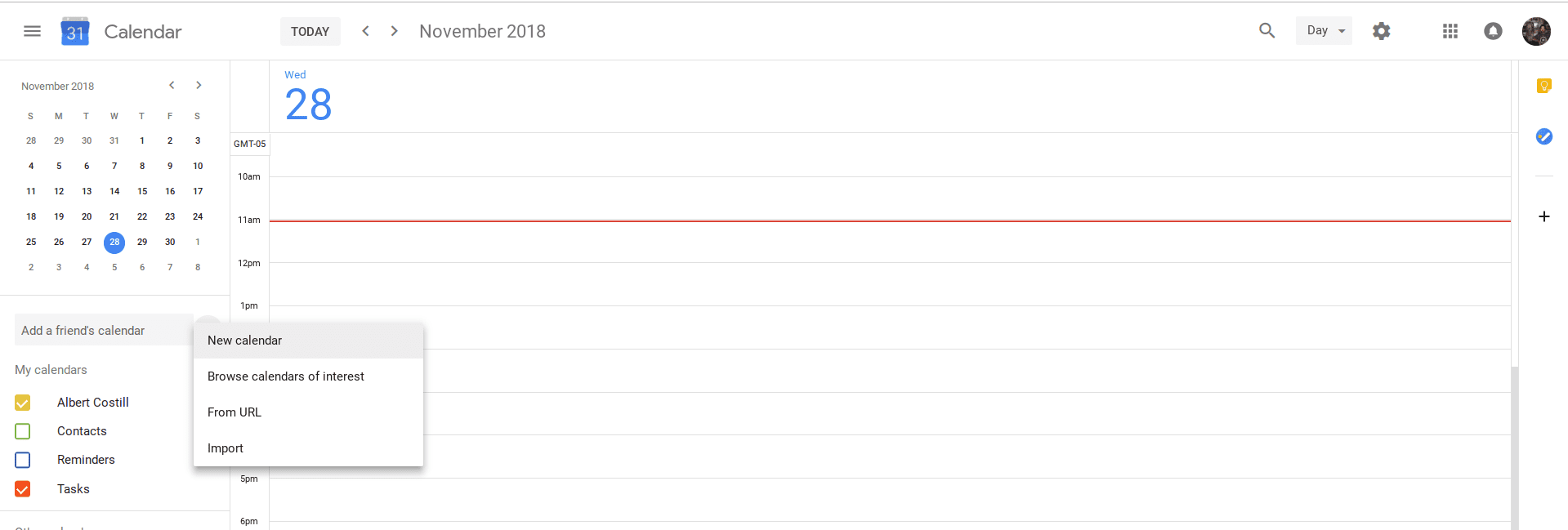1568x530 pixels.
Task: Open the main hamburger menu
Action: pos(32,31)
